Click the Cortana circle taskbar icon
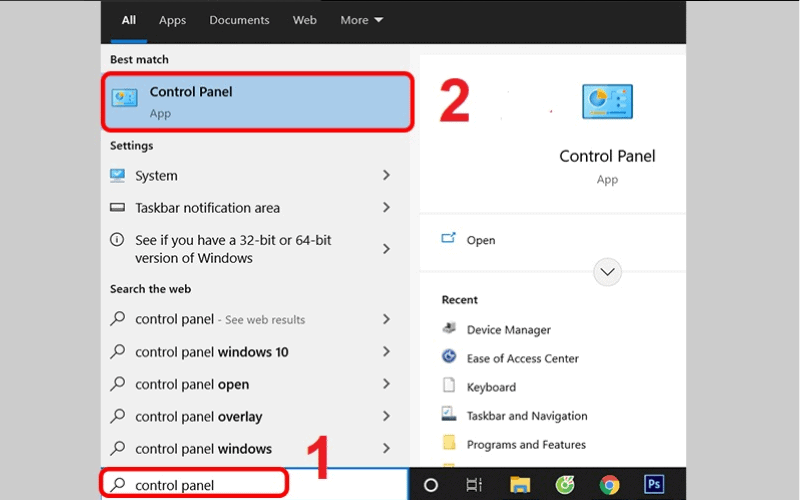The height and width of the screenshot is (500, 800). coord(431,485)
